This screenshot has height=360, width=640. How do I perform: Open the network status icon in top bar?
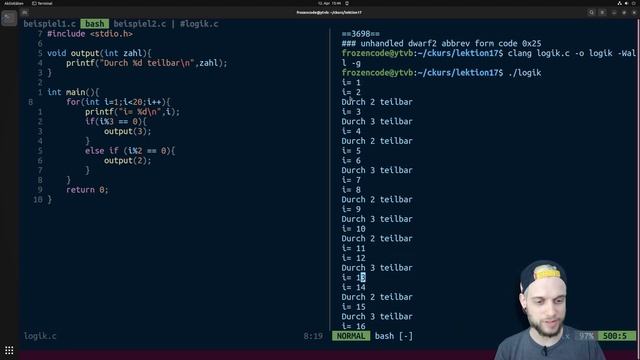point(619,3)
